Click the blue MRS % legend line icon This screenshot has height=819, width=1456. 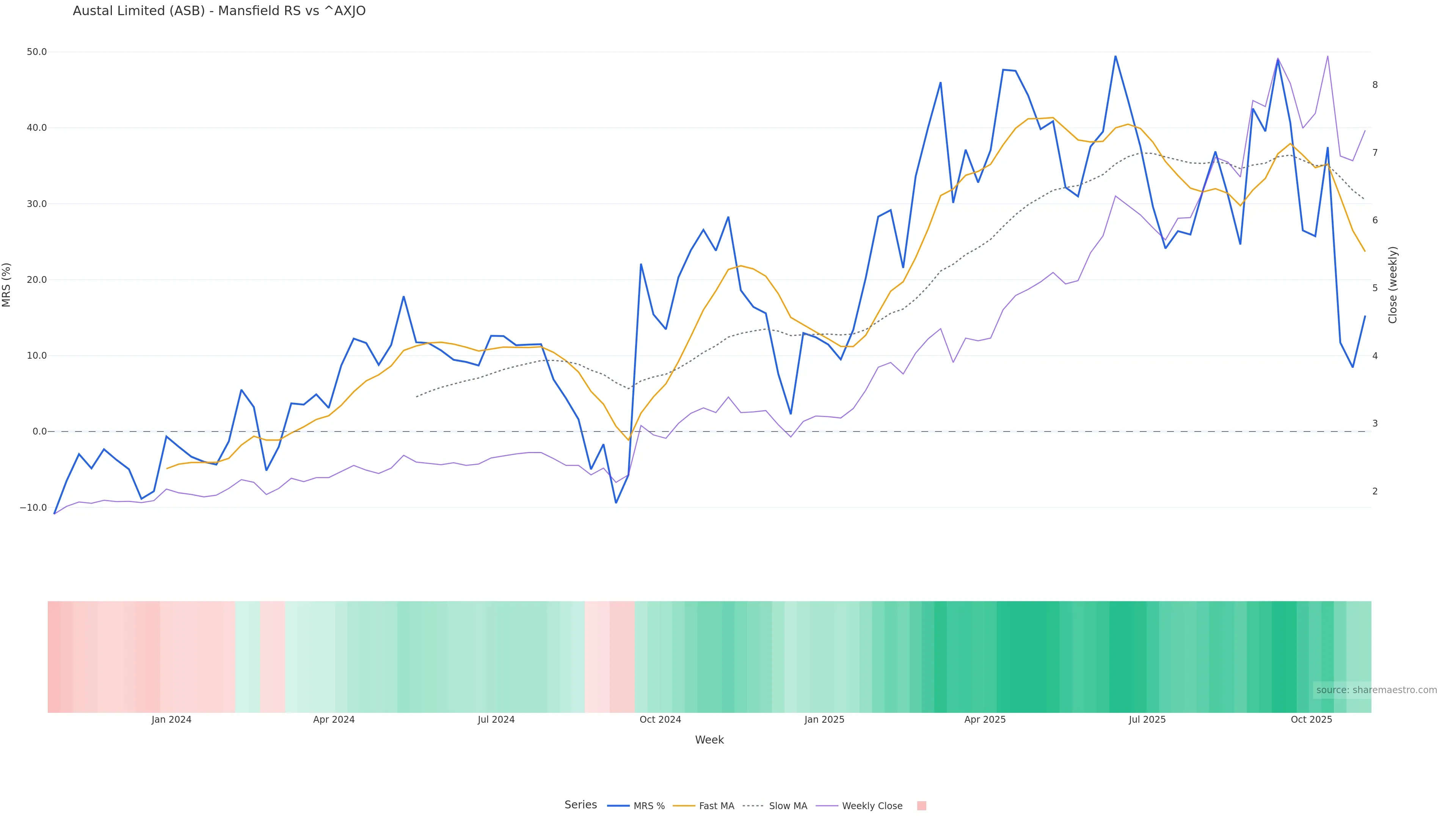tap(618, 806)
